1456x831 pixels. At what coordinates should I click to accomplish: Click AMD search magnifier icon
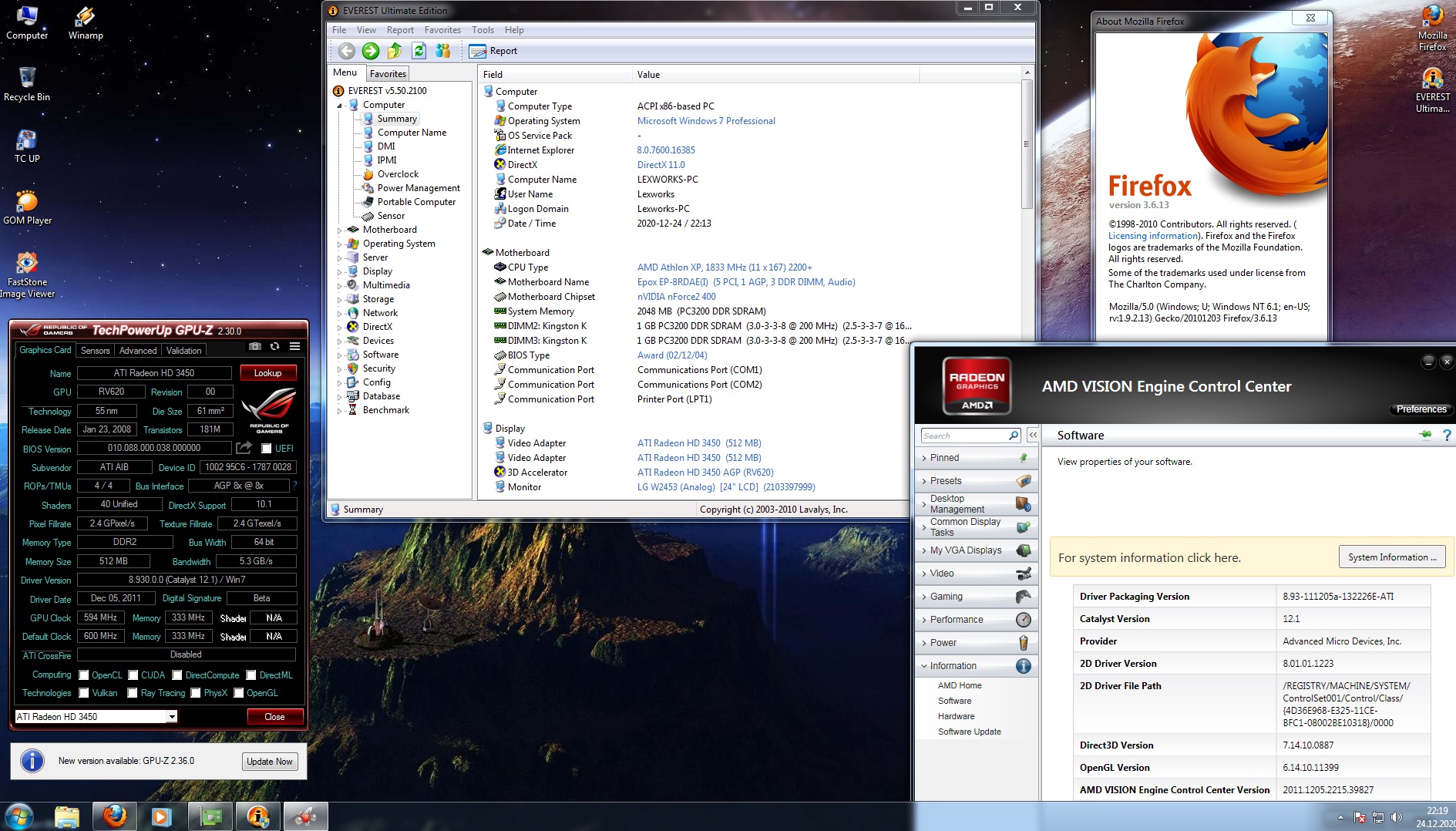1014,436
